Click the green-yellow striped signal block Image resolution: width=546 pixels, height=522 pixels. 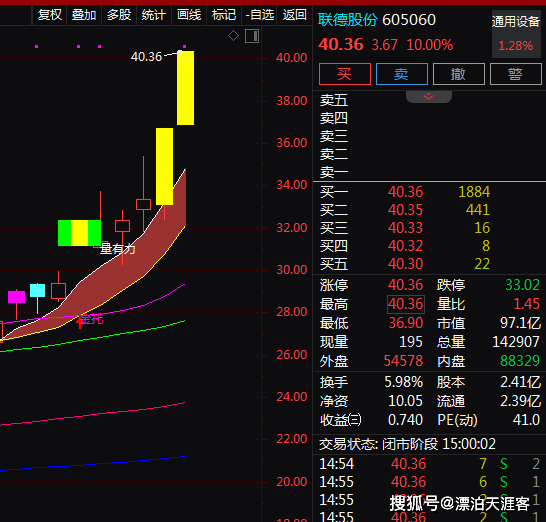79,233
